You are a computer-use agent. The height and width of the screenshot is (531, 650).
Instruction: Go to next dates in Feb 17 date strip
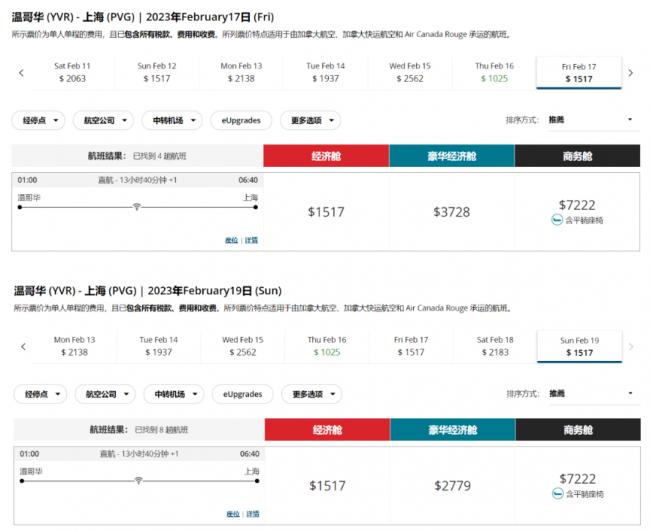pyautogui.click(x=631, y=73)
